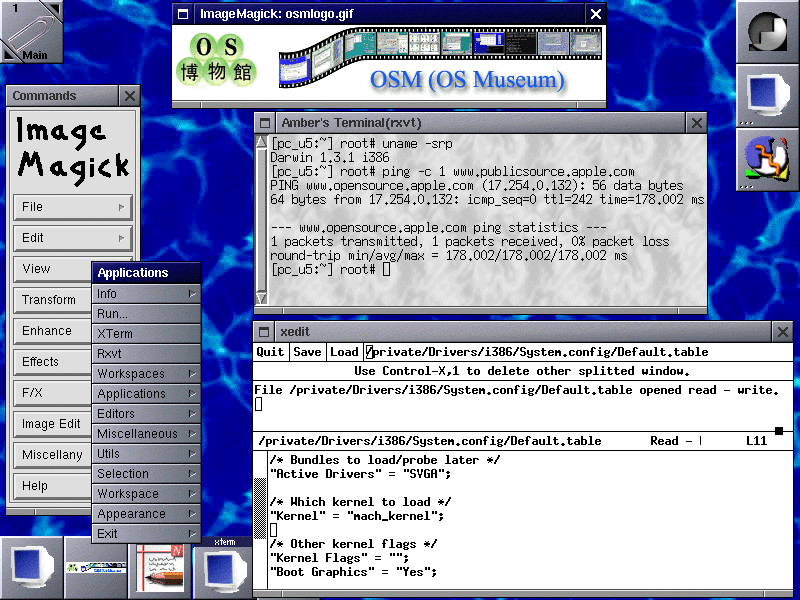800x600 pixels.
Task: Expand the Workspace submenu
Action: tap(146, 494)
